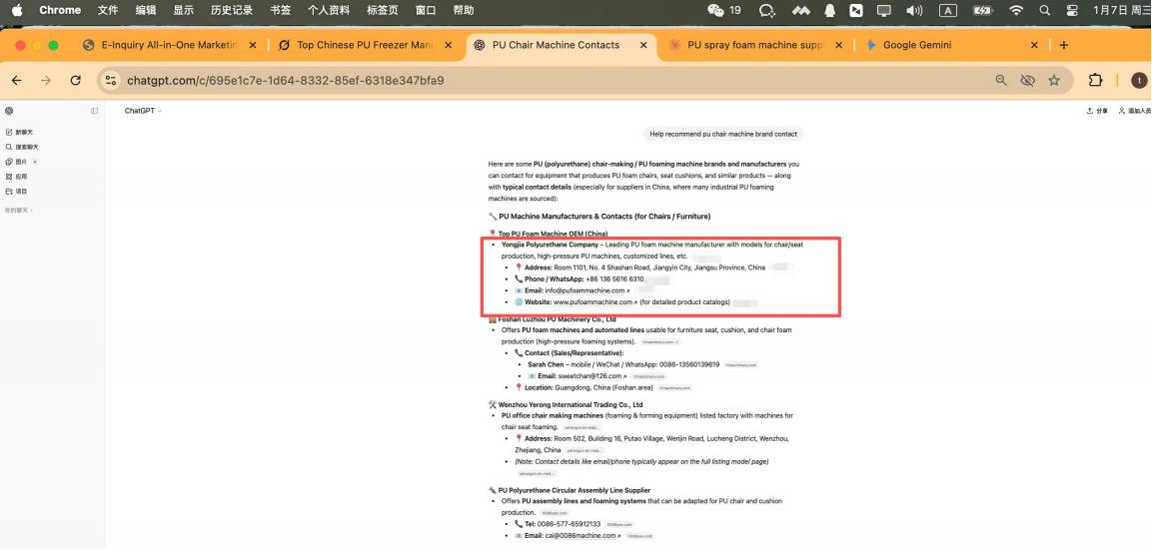Screen dimensions: 1152x550
Task: Open the Chrome extensions puzzle icon
Action: tap(1095, 80)
